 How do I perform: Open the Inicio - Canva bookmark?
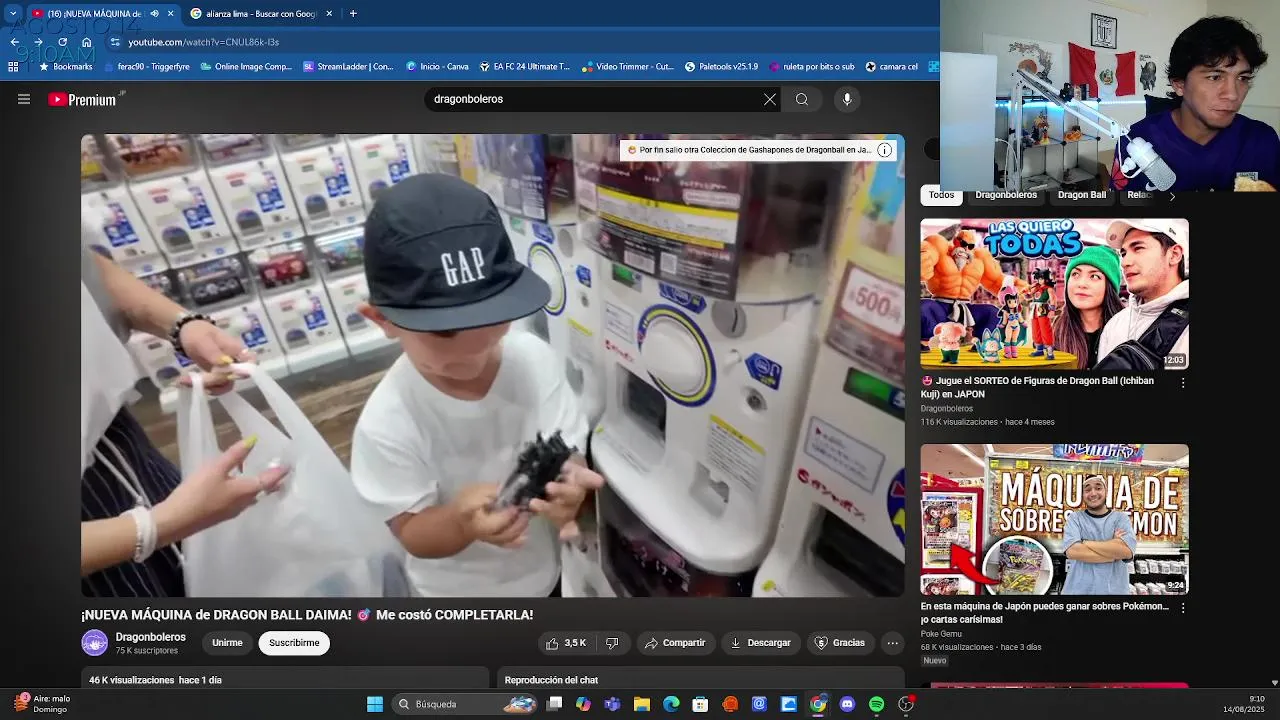(x=437, y=67)
